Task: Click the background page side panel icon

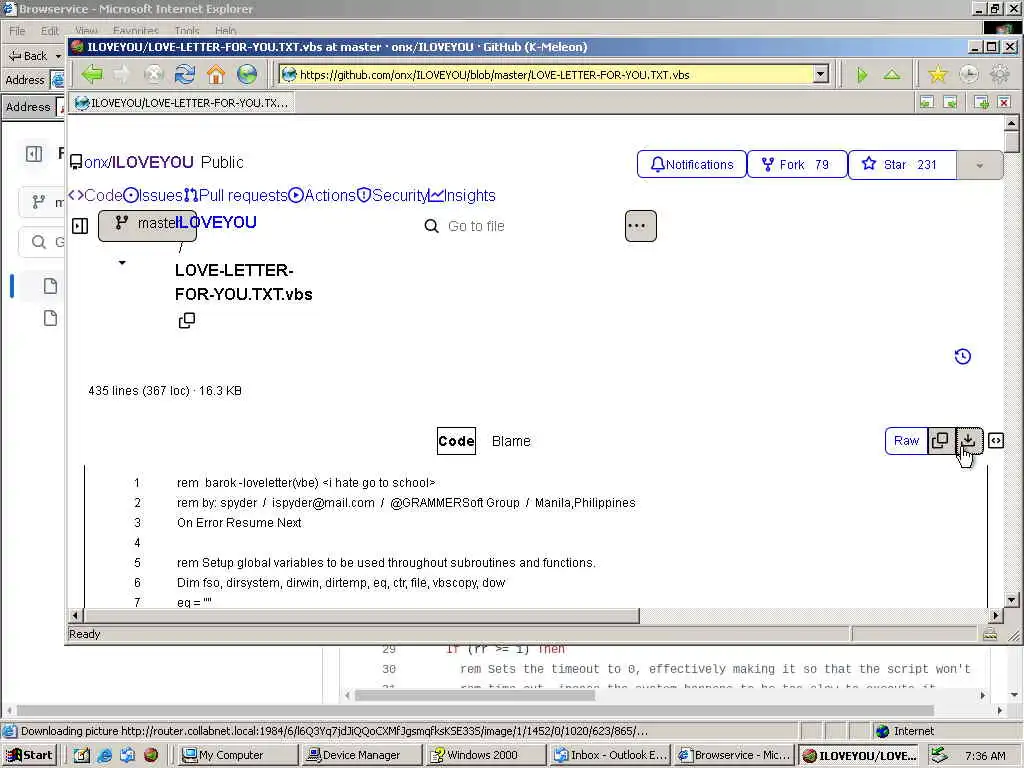Action: click(x=34, y=154)
